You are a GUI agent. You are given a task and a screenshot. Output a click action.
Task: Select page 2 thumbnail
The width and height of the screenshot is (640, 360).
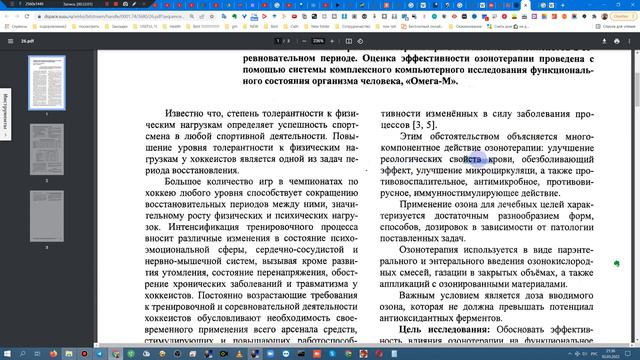(x=47, y=149)
